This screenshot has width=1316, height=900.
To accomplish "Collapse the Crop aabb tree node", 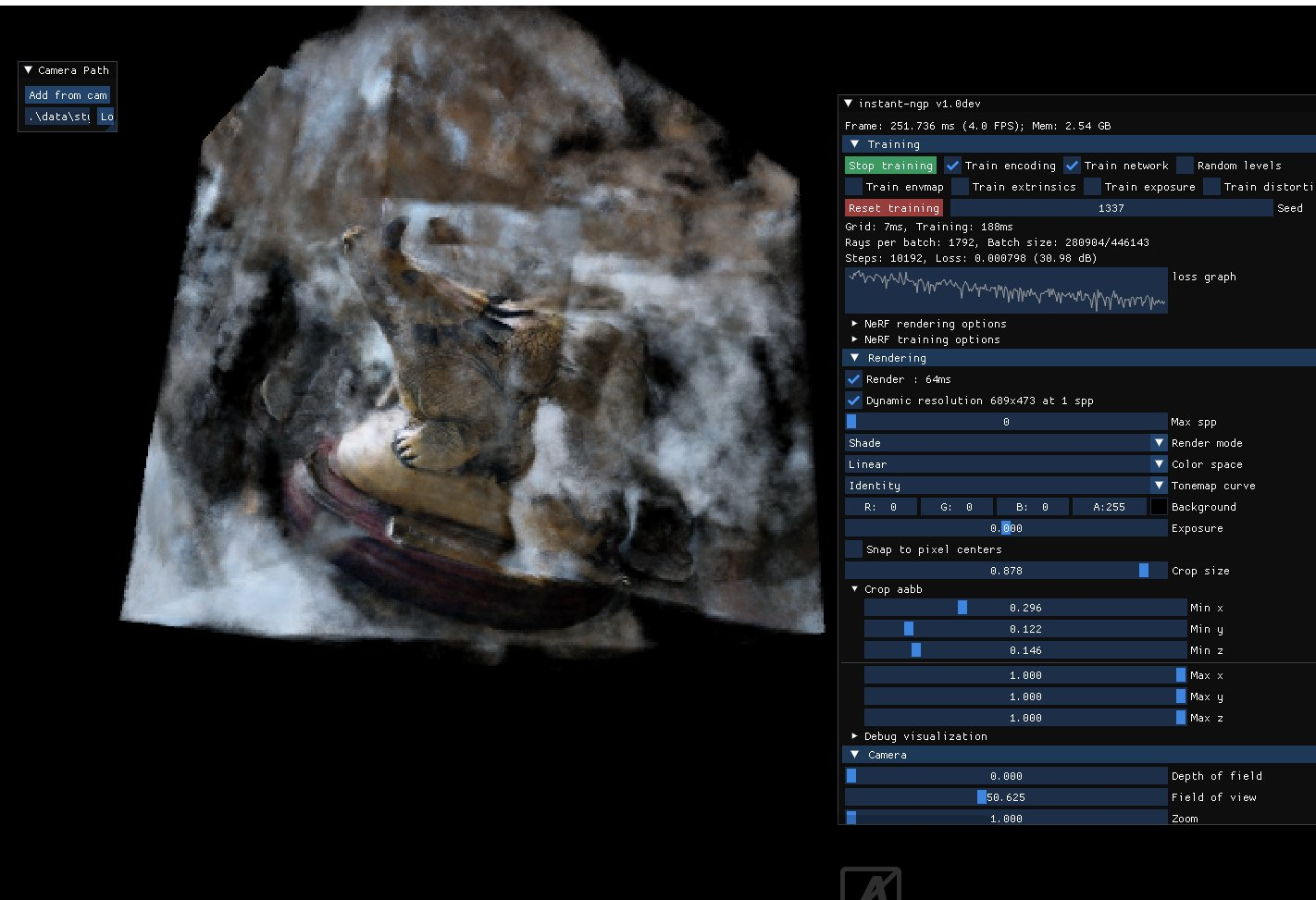I will pyautogui.click(x=855, y=589).
